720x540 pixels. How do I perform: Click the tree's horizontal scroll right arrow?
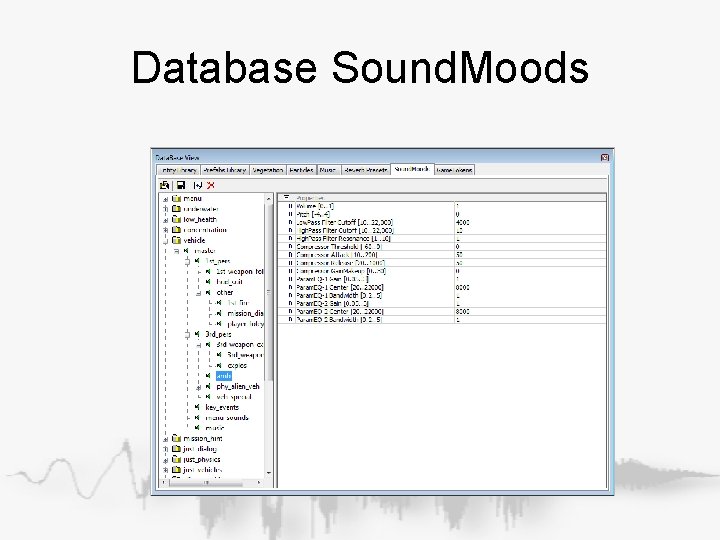[x=259, y=482]
